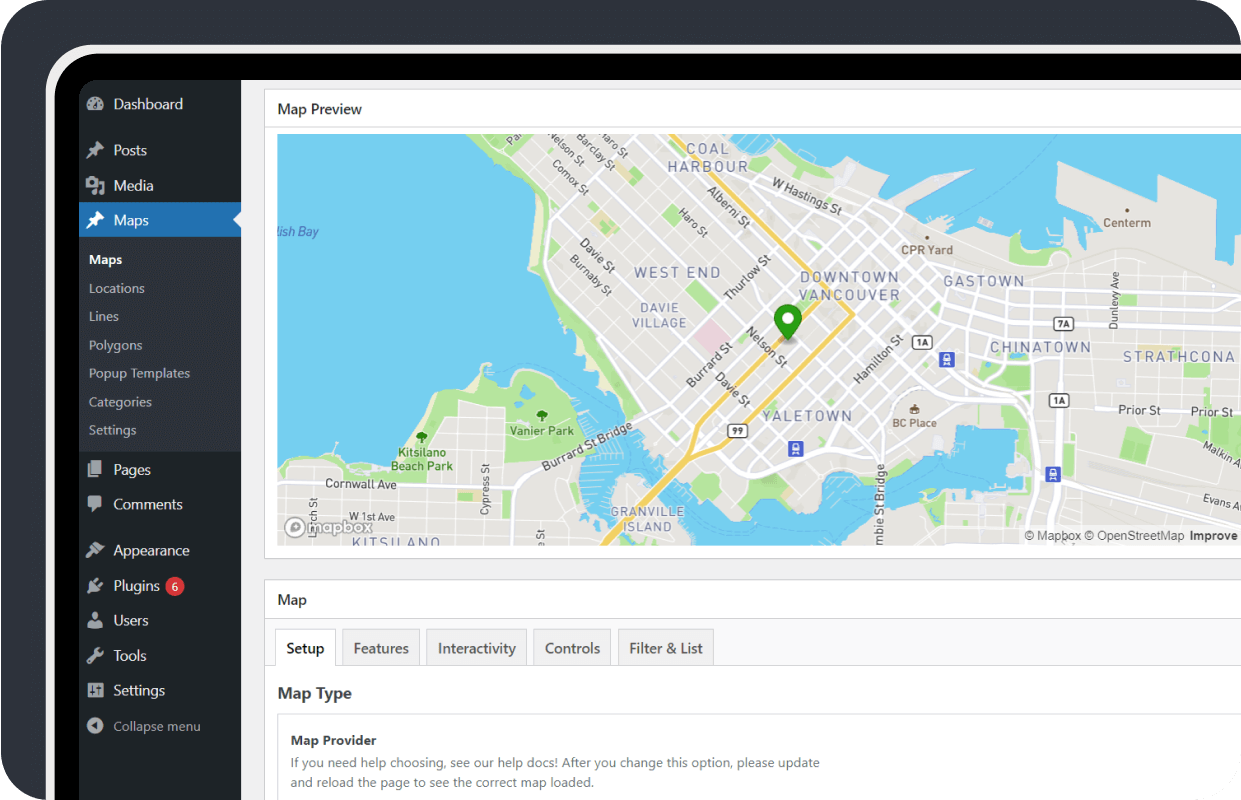Open the Interactivity tab
Image resolution: width=1241 pixels, height=800 pixels.
tap(476, 647)
